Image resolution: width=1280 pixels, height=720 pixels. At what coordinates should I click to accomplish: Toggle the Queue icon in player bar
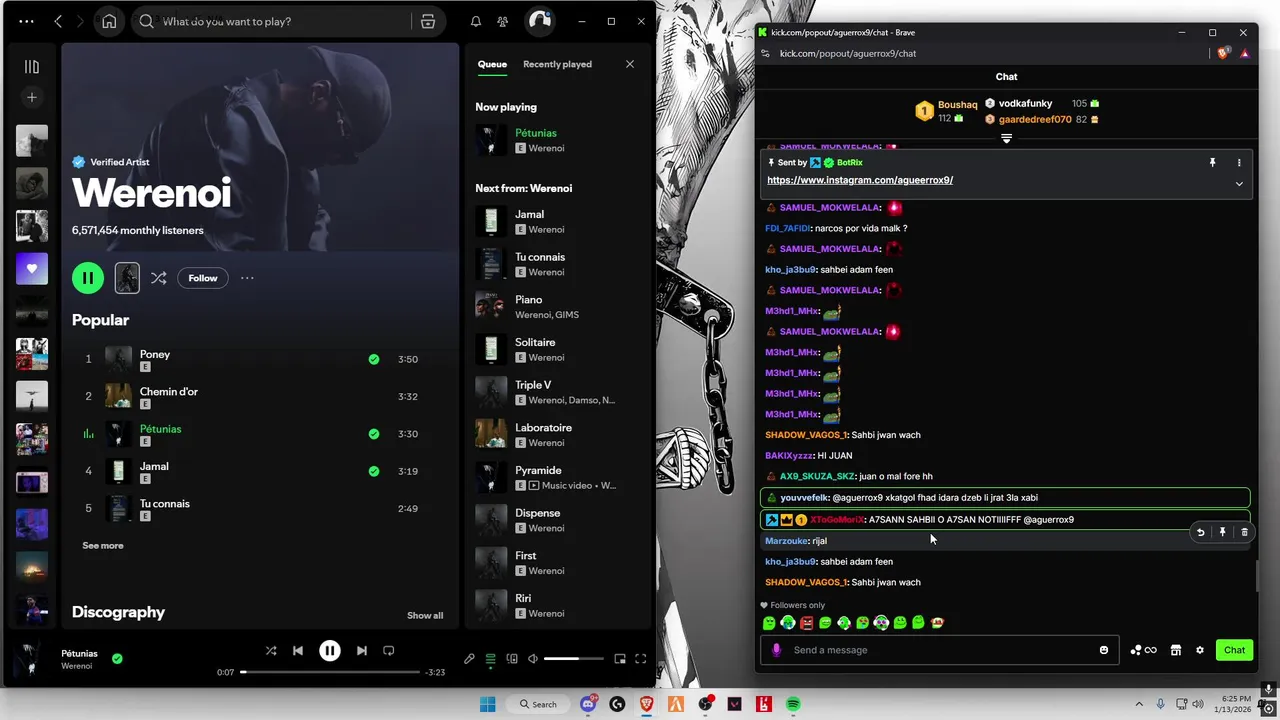491,659
